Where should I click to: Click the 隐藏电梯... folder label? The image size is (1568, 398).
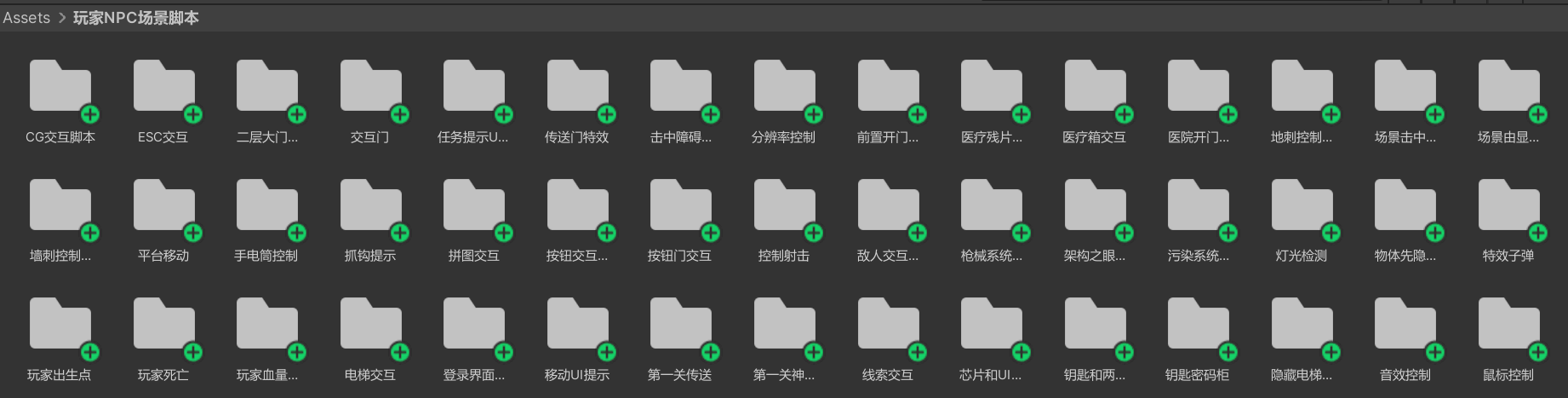tap(1302, 375)
